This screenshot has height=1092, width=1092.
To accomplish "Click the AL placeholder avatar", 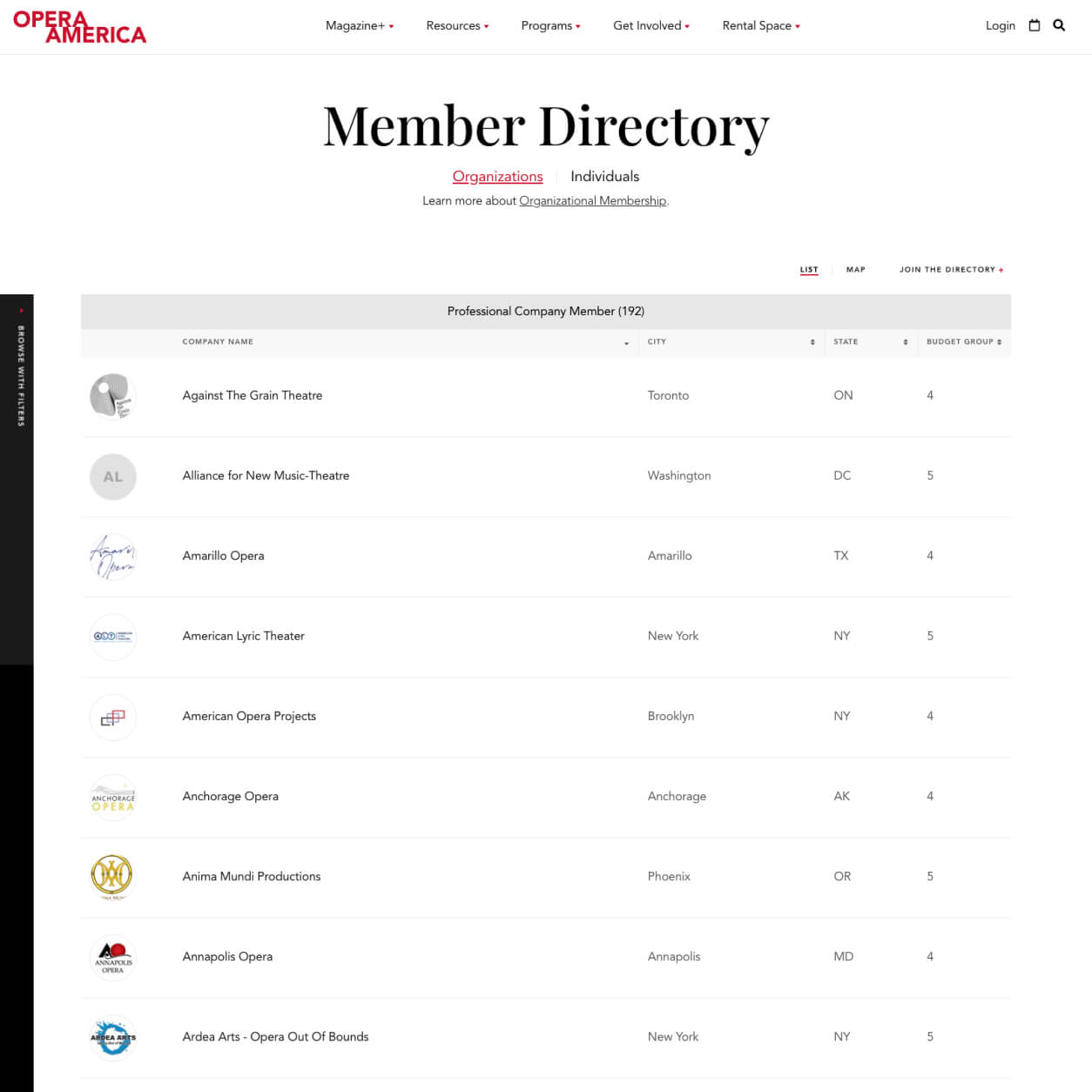I will coord(113,476).
